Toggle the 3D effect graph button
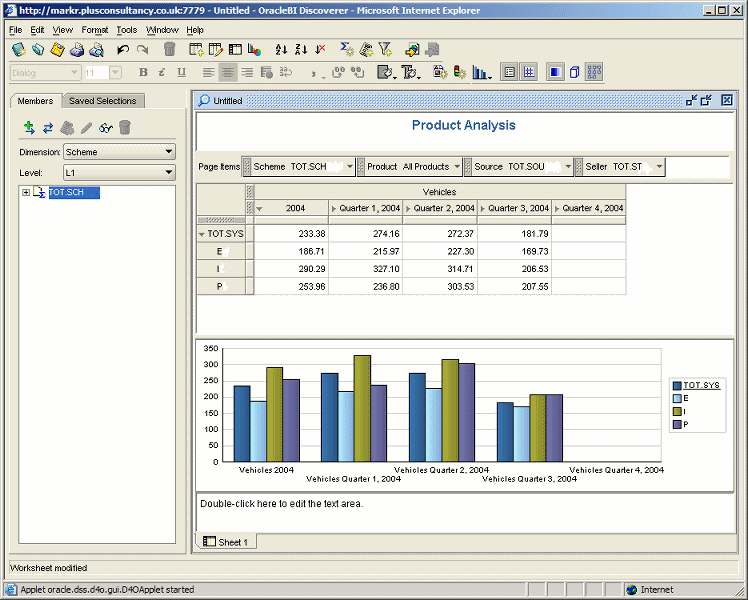Image resolution: width=748 pixels, height=600 pixels. point(575,72)
